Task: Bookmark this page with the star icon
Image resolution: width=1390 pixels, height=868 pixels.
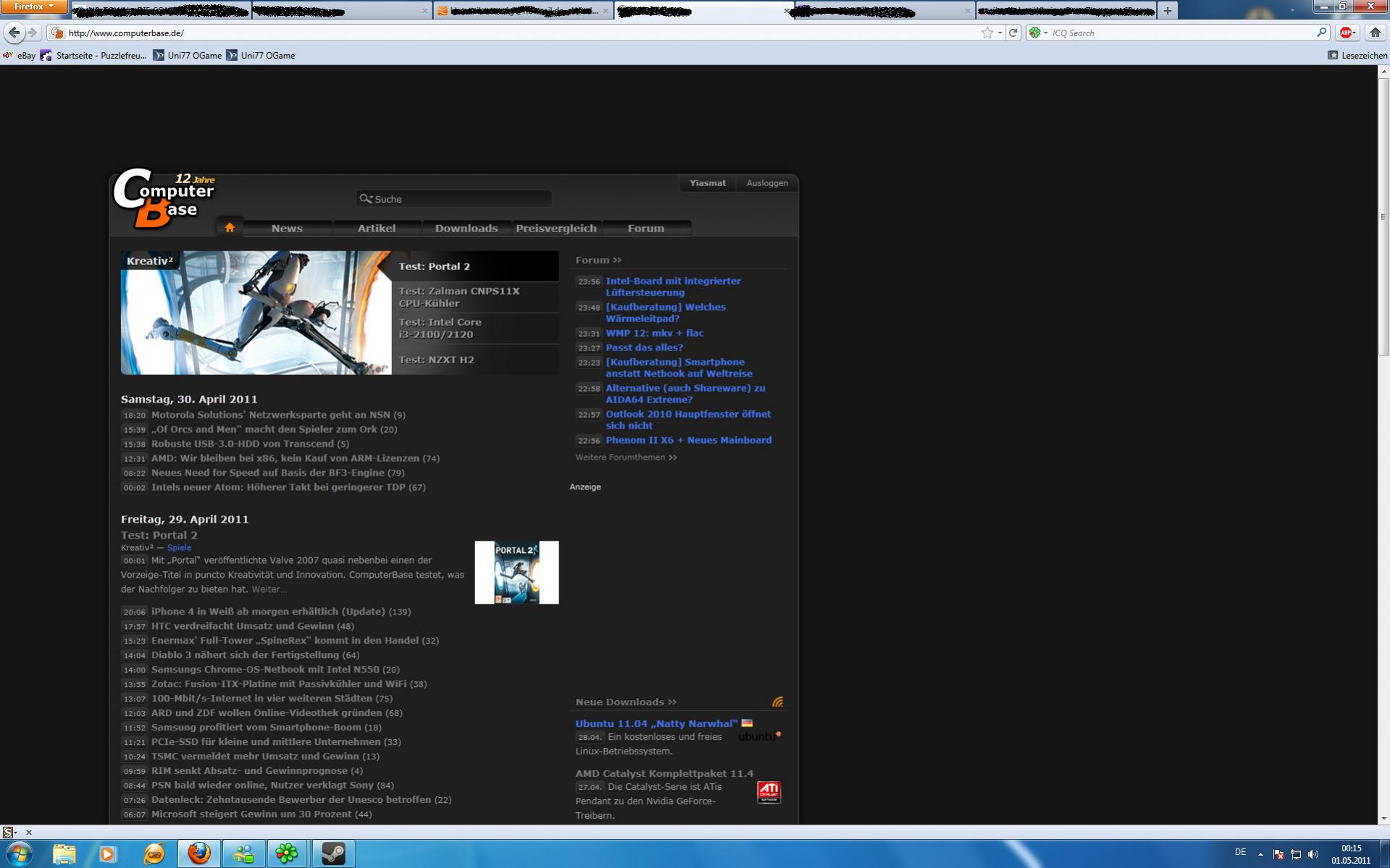Action: pyautogui.click(x=987, y=33)
